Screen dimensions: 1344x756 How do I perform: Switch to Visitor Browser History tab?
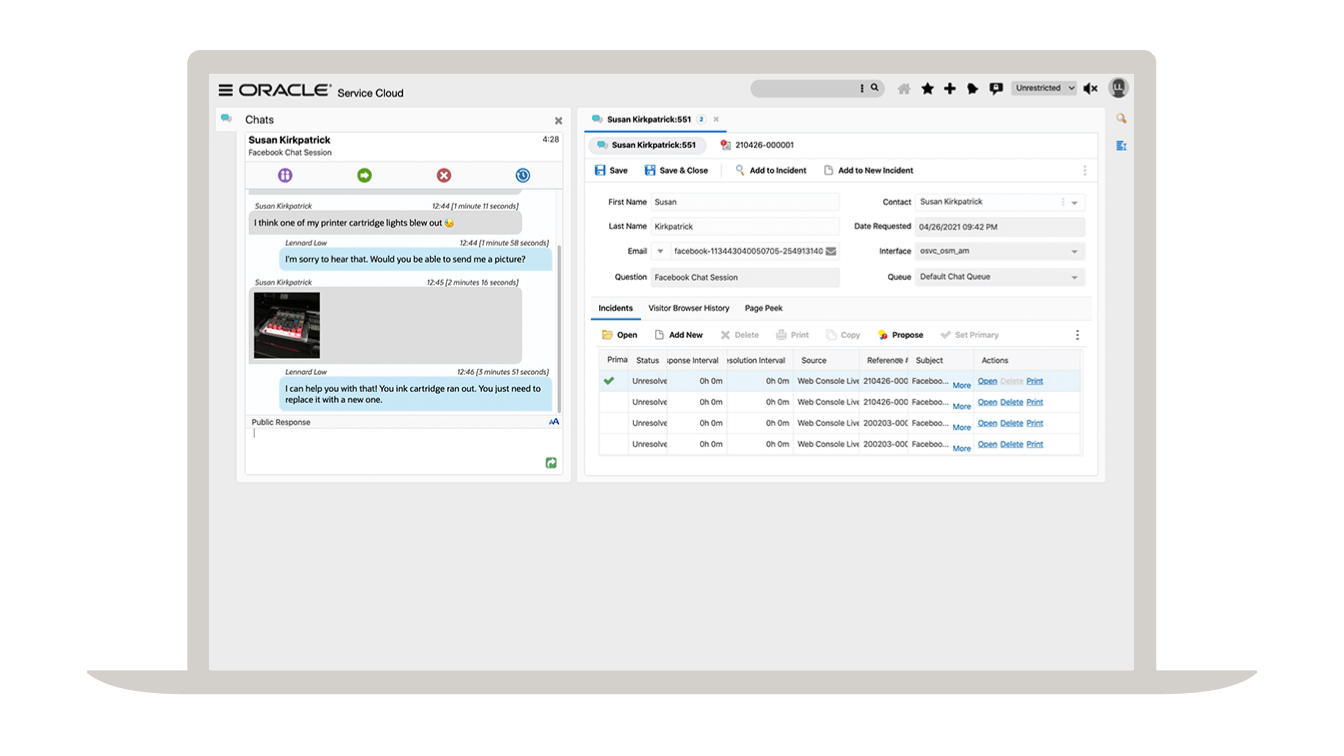tap(689, 309)
